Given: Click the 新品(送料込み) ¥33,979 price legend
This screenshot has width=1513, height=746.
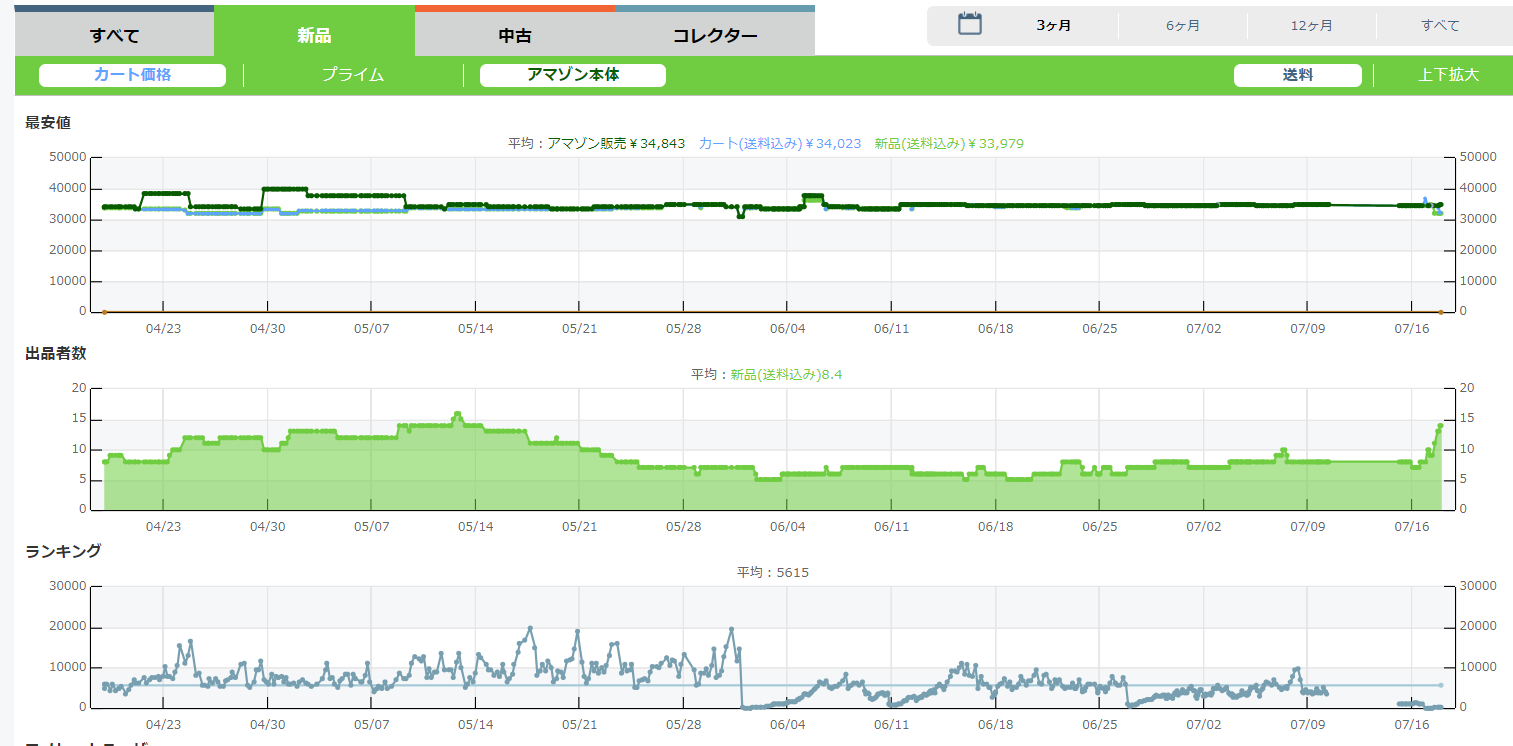Looking at the screenshot, I should click(948, 144).
